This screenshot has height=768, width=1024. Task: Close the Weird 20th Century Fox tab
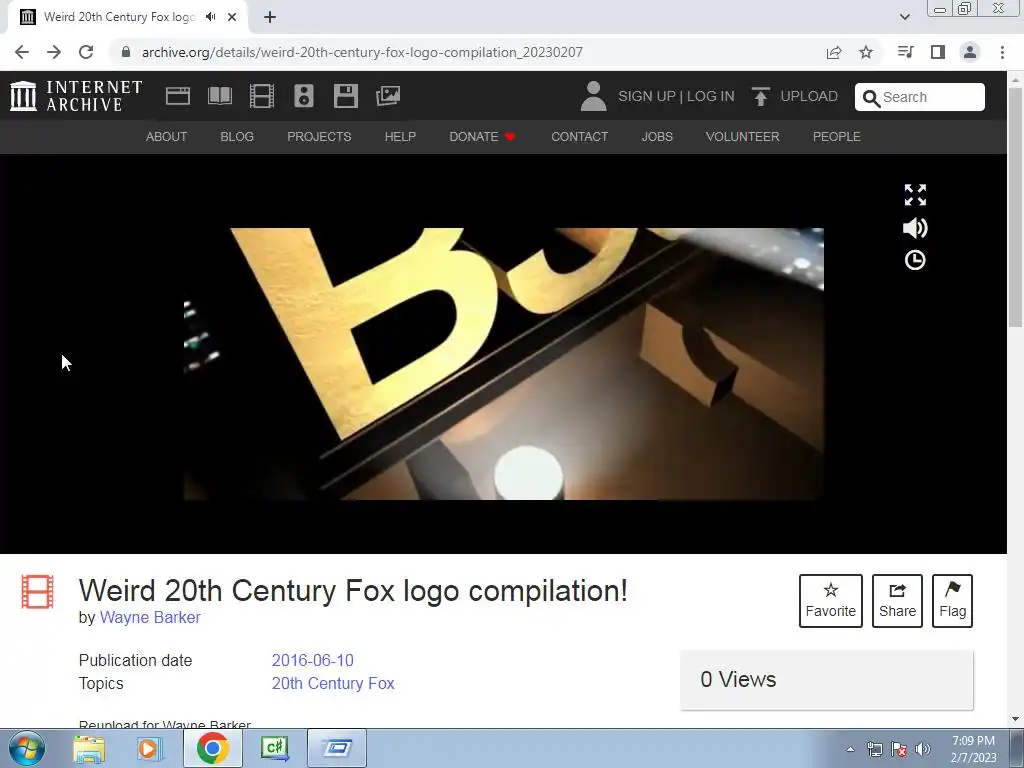pyautogui.click(x=232, y=17)
